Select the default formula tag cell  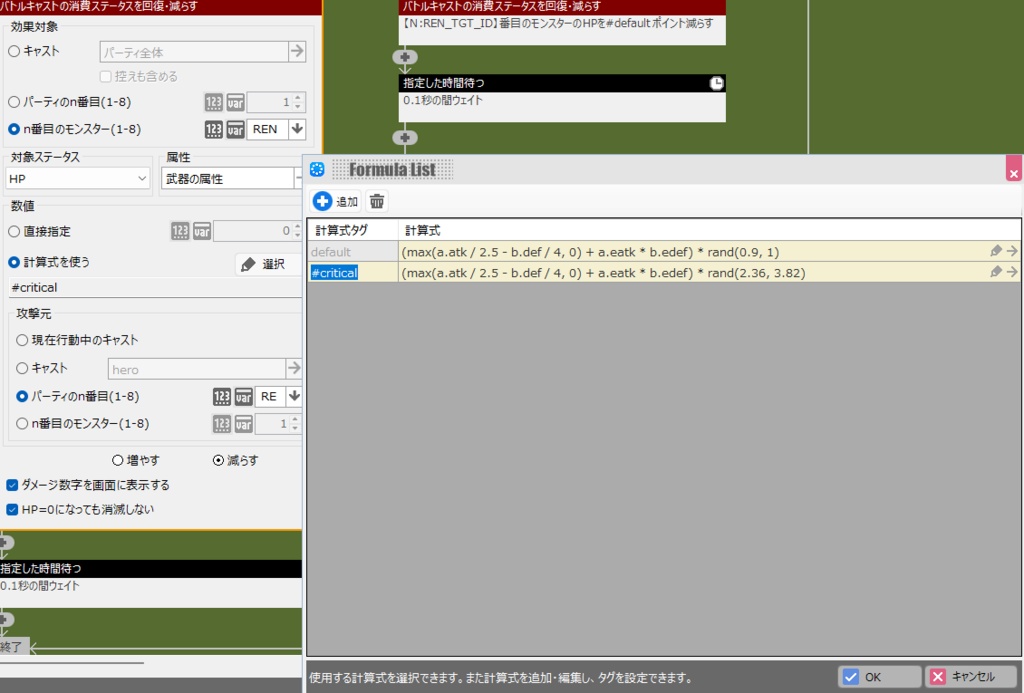point(353,251)
